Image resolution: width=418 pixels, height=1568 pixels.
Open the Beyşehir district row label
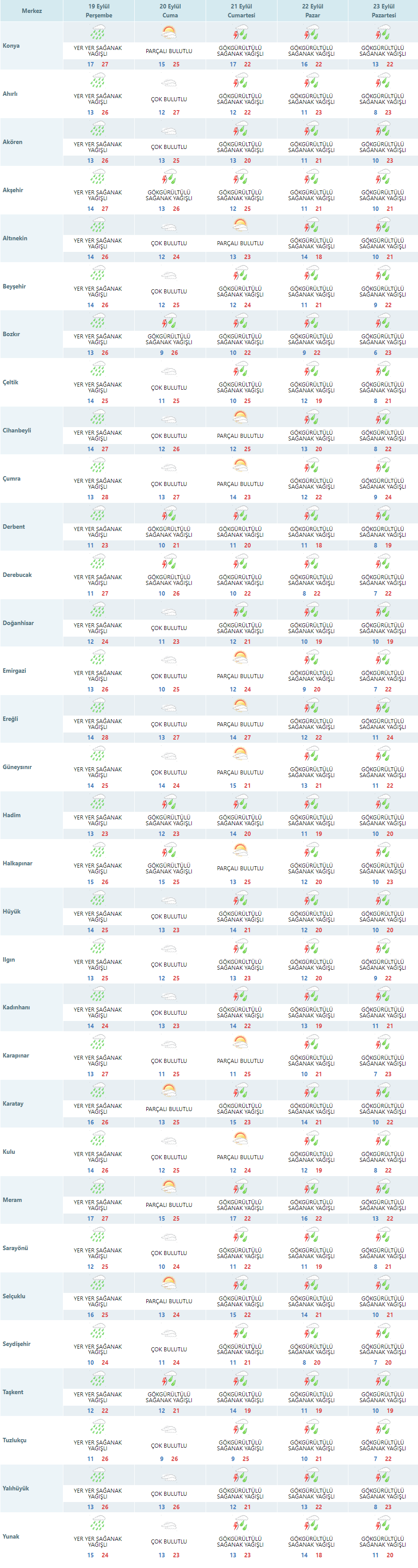tap(15, 286)
